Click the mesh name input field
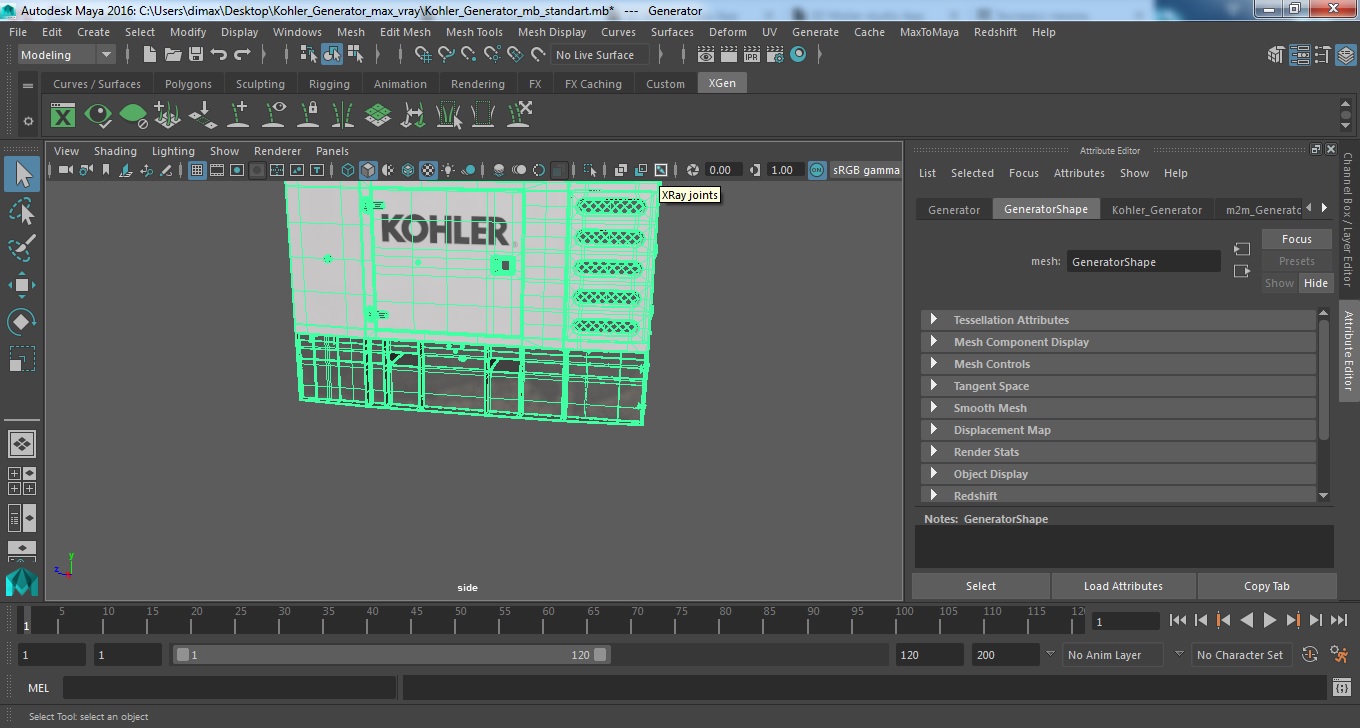 [x=1143, y=262]
